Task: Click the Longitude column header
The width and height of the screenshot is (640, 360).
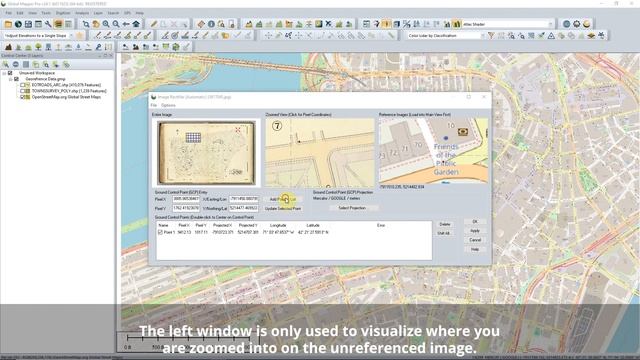Action: coord(278,225)
